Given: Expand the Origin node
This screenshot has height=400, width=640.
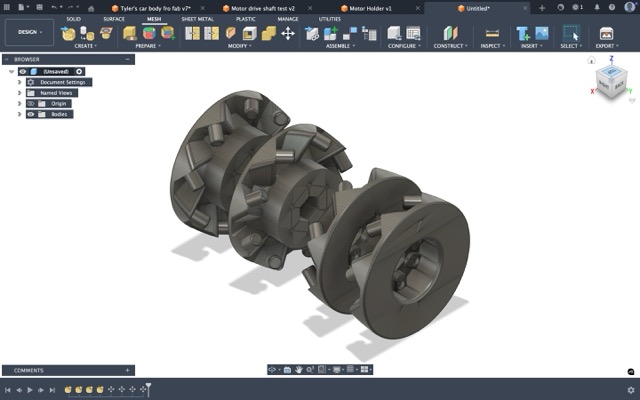Looking at the screenshot, I should click(19, 104).
